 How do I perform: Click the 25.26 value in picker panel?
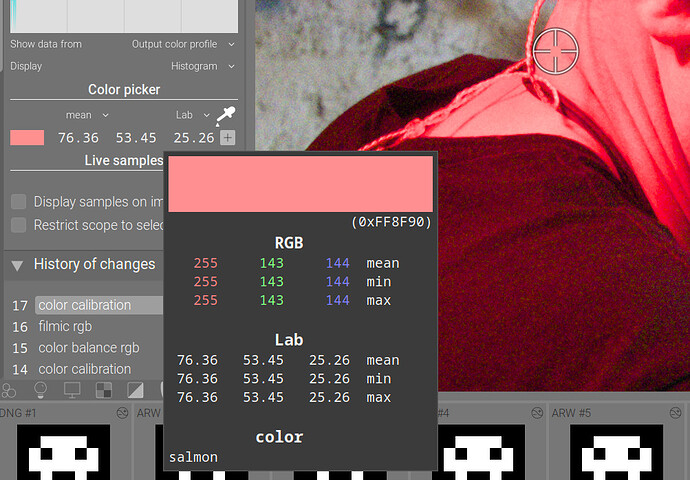pos(194,138)
